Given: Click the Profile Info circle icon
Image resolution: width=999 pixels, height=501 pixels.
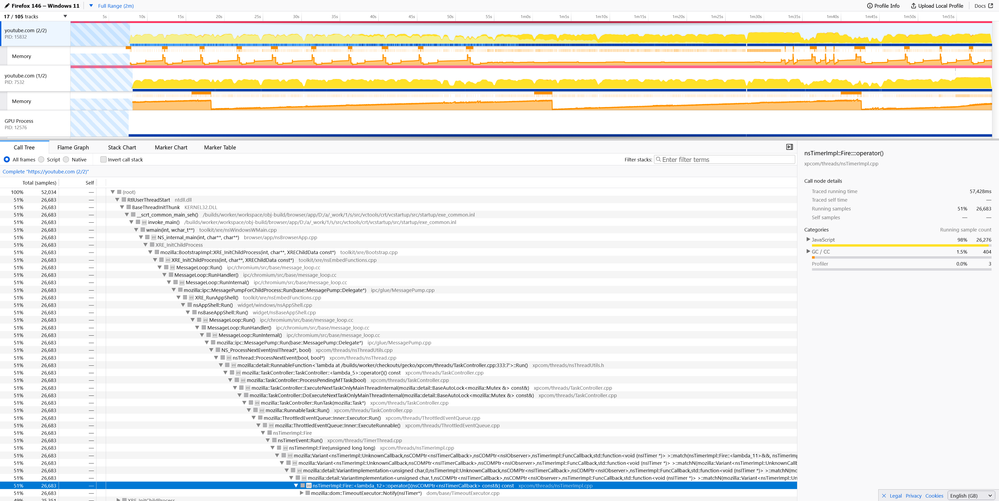Looking at the screenshot, I should tap(870, 6).
